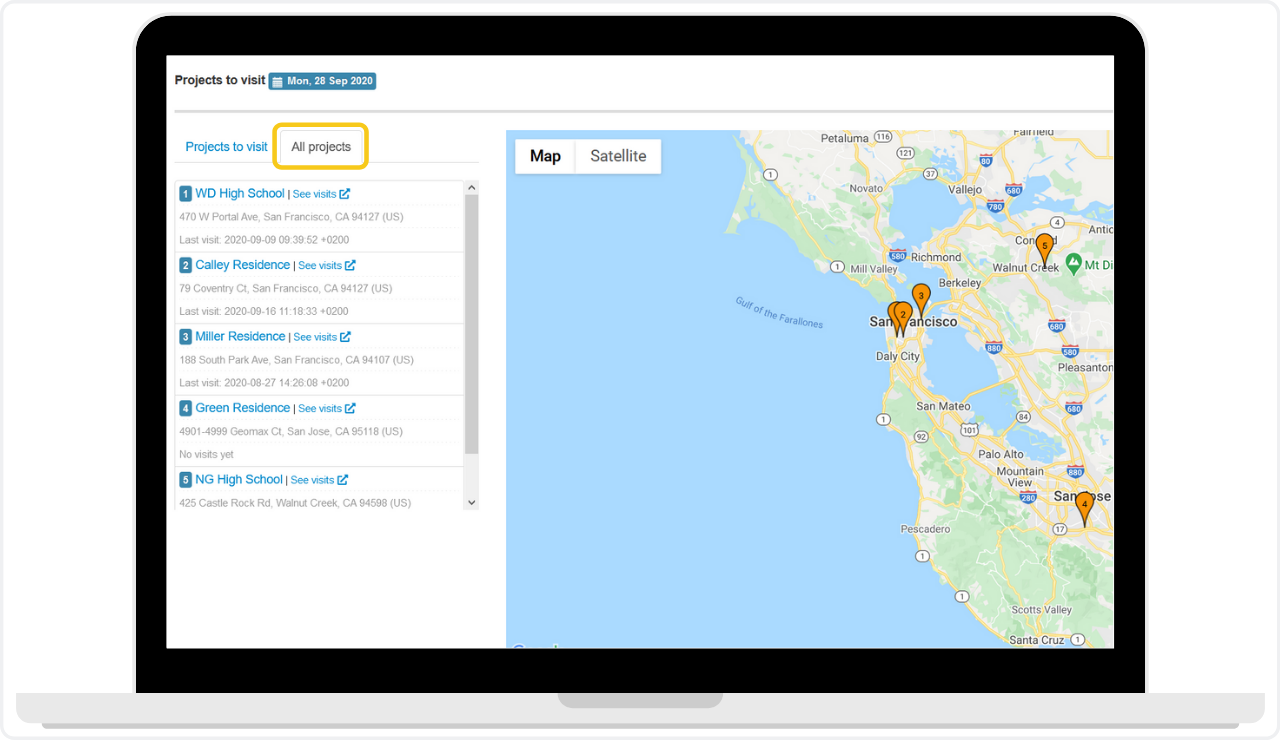Viewport: 1280px width, 740px height.
Task: Switch to the Projects to visit tab
Action: [x=226, y=147]
